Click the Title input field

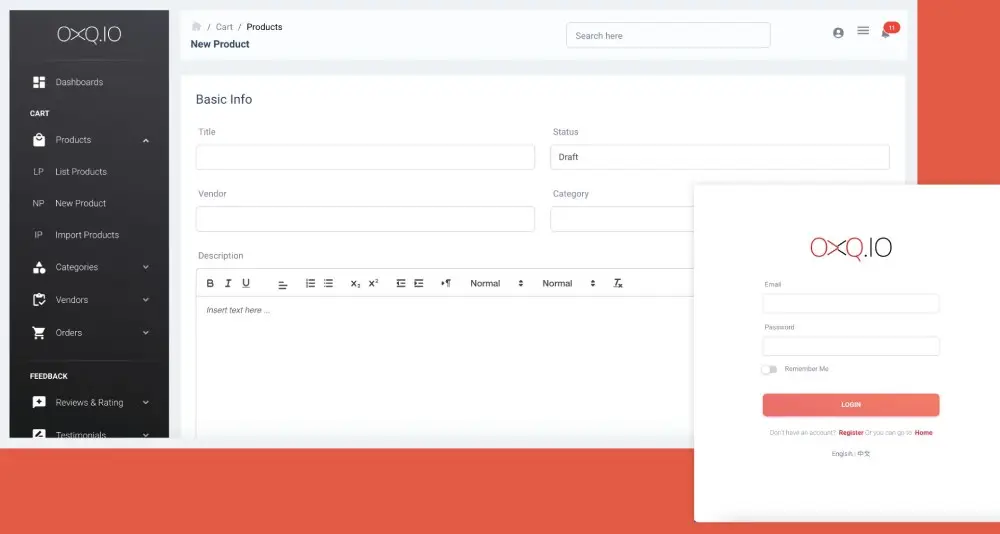(x=365, y=157)
